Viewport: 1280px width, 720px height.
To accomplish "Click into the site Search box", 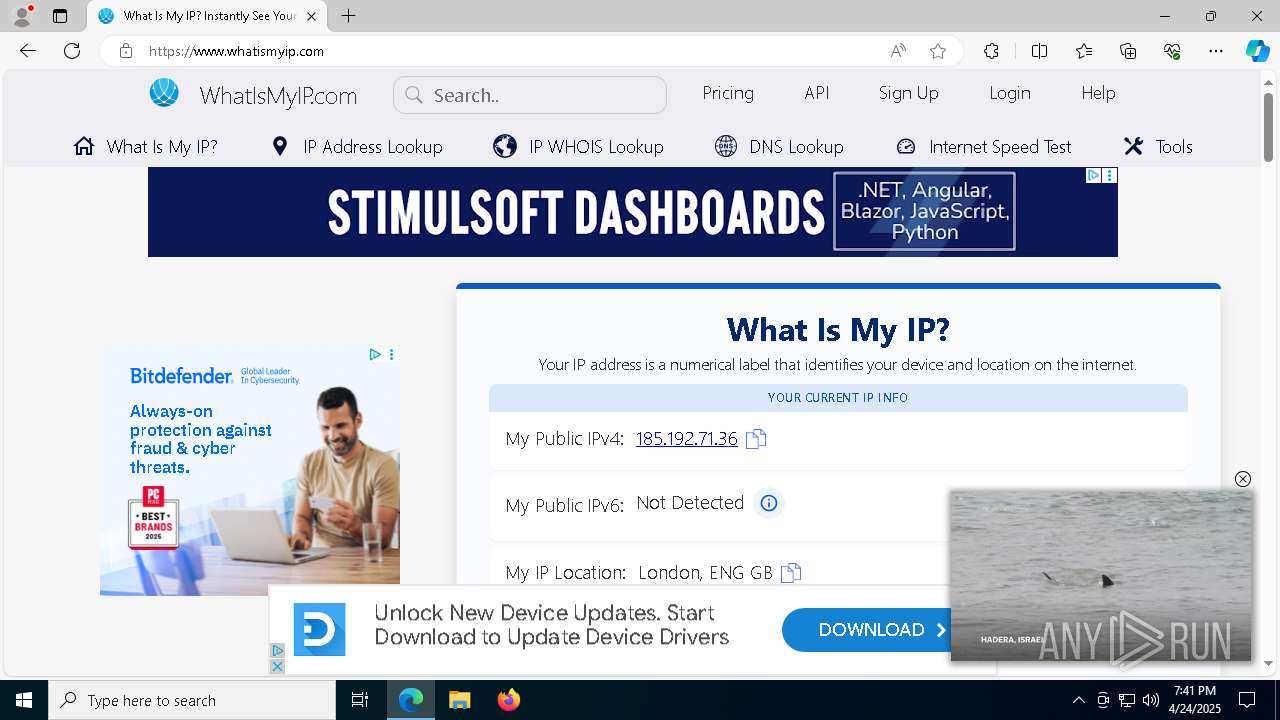I will [x=530, y=95].
